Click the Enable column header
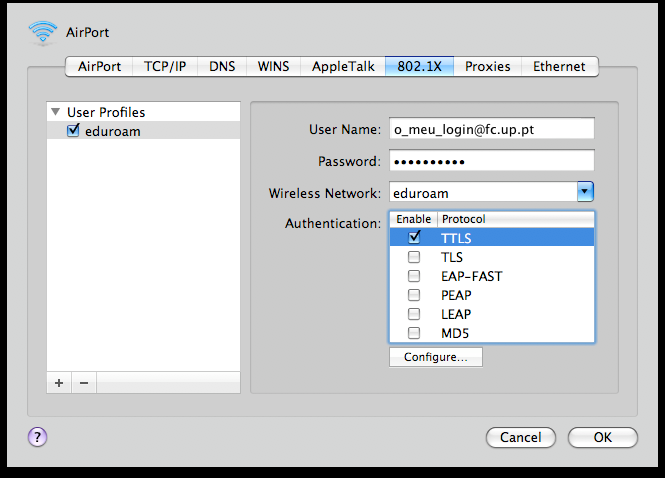 click(414, 219)
